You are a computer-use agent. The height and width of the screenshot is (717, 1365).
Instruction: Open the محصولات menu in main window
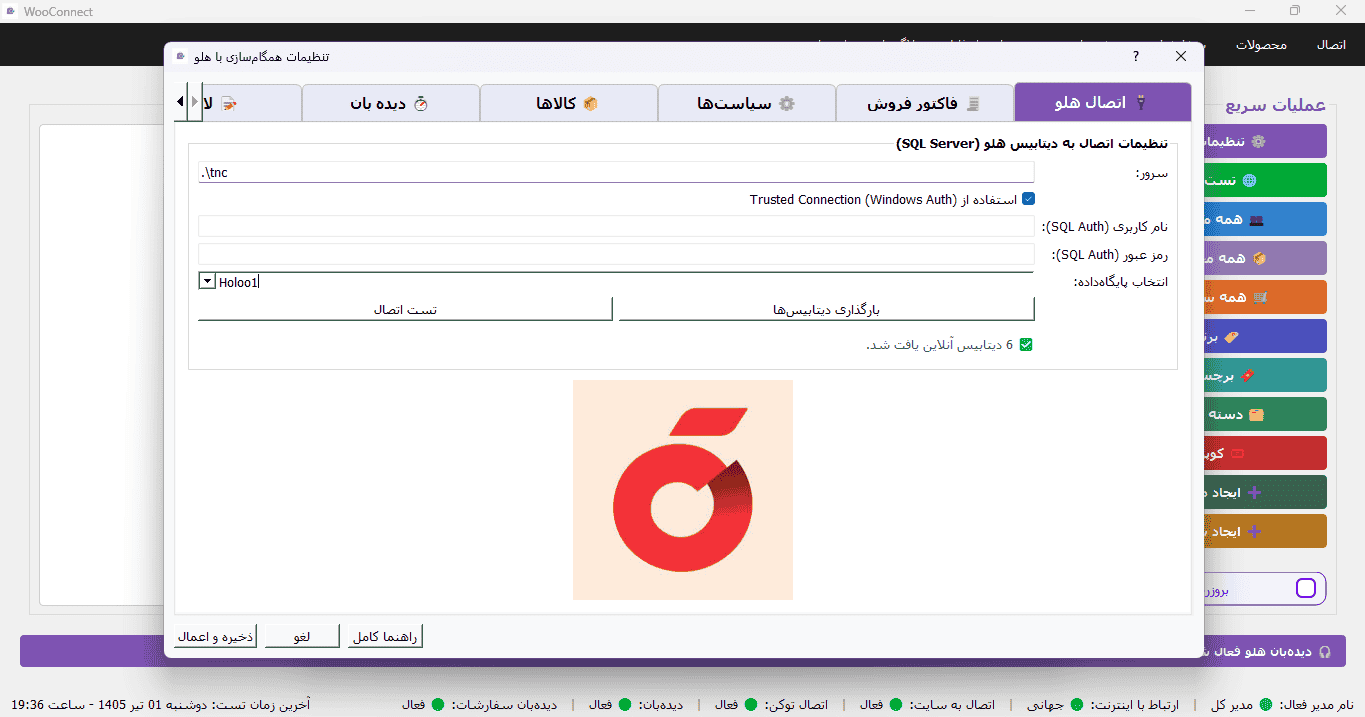[1261, 45]
